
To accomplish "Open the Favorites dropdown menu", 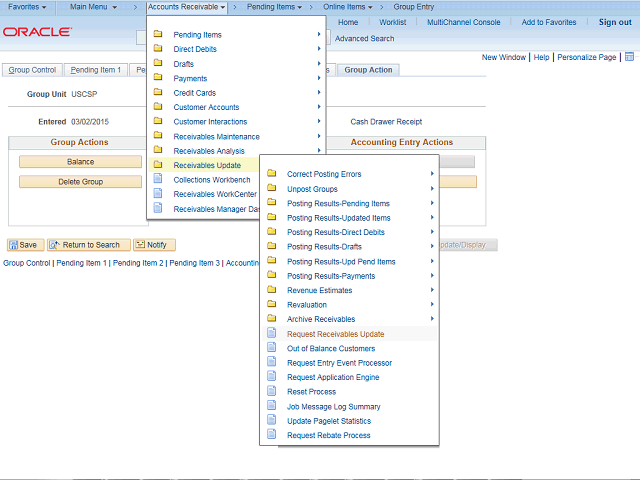I will 27,7.
